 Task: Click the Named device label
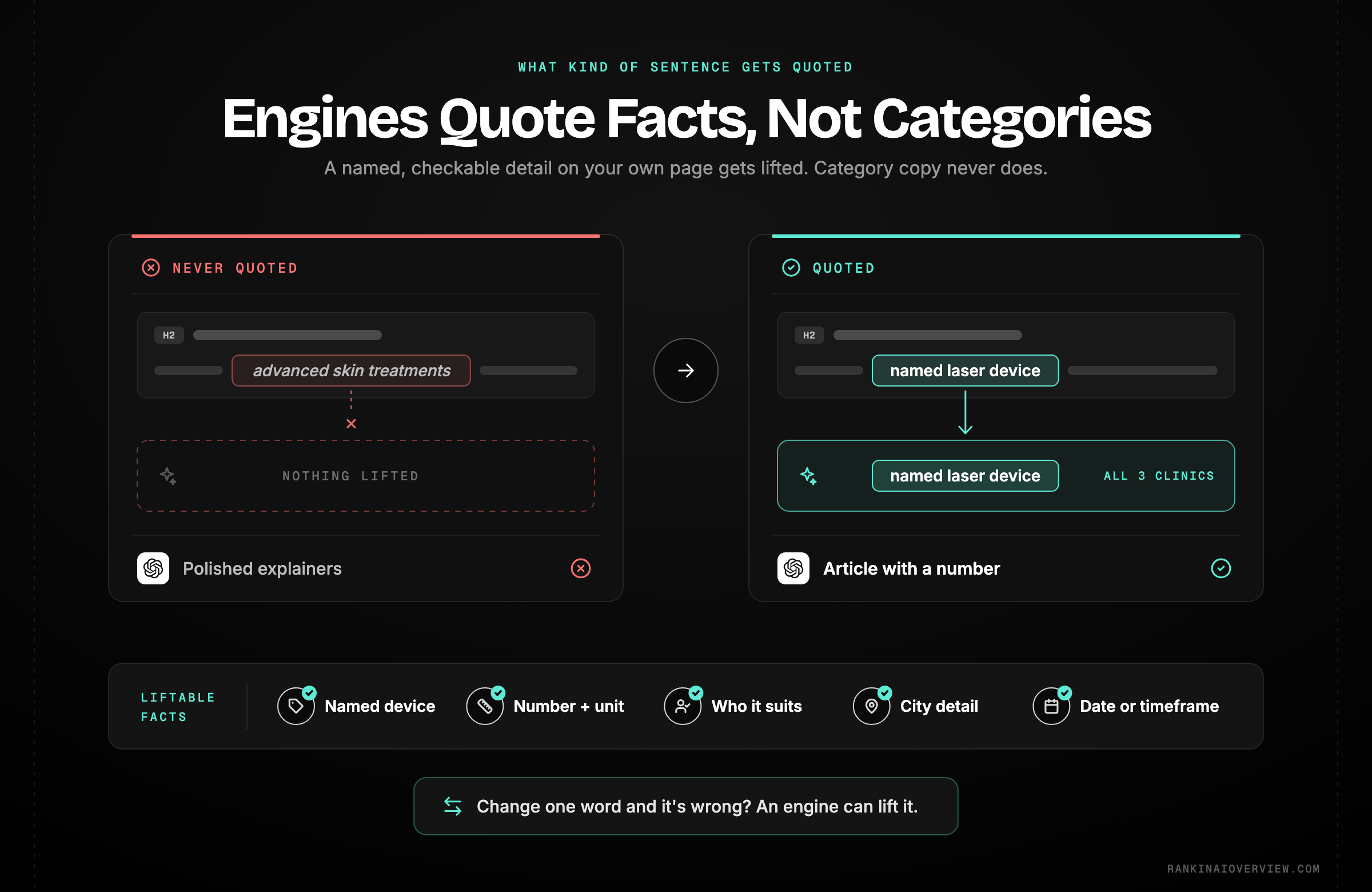[380, 706]
